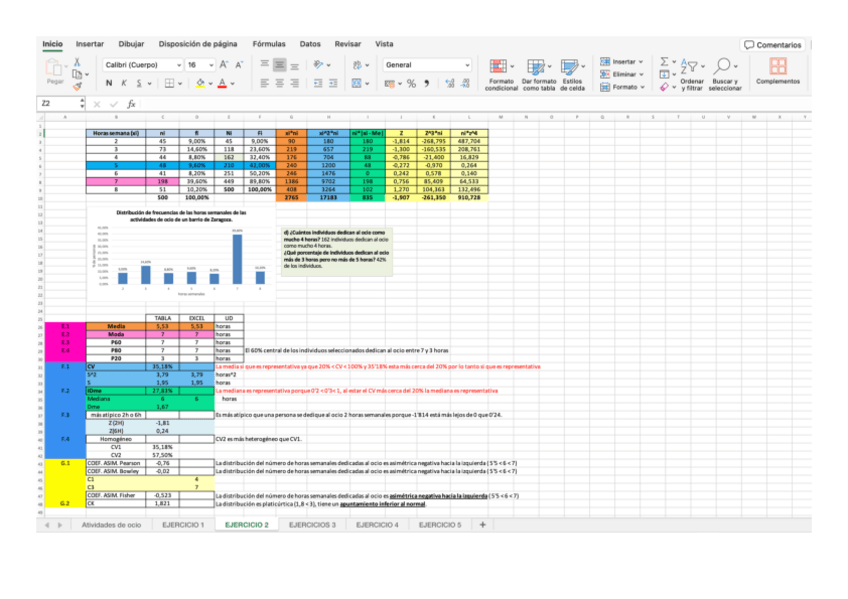Click the Pegar clipboard icon
The width and height of the screenshot is (848, 599).
[x=55, y=69]
